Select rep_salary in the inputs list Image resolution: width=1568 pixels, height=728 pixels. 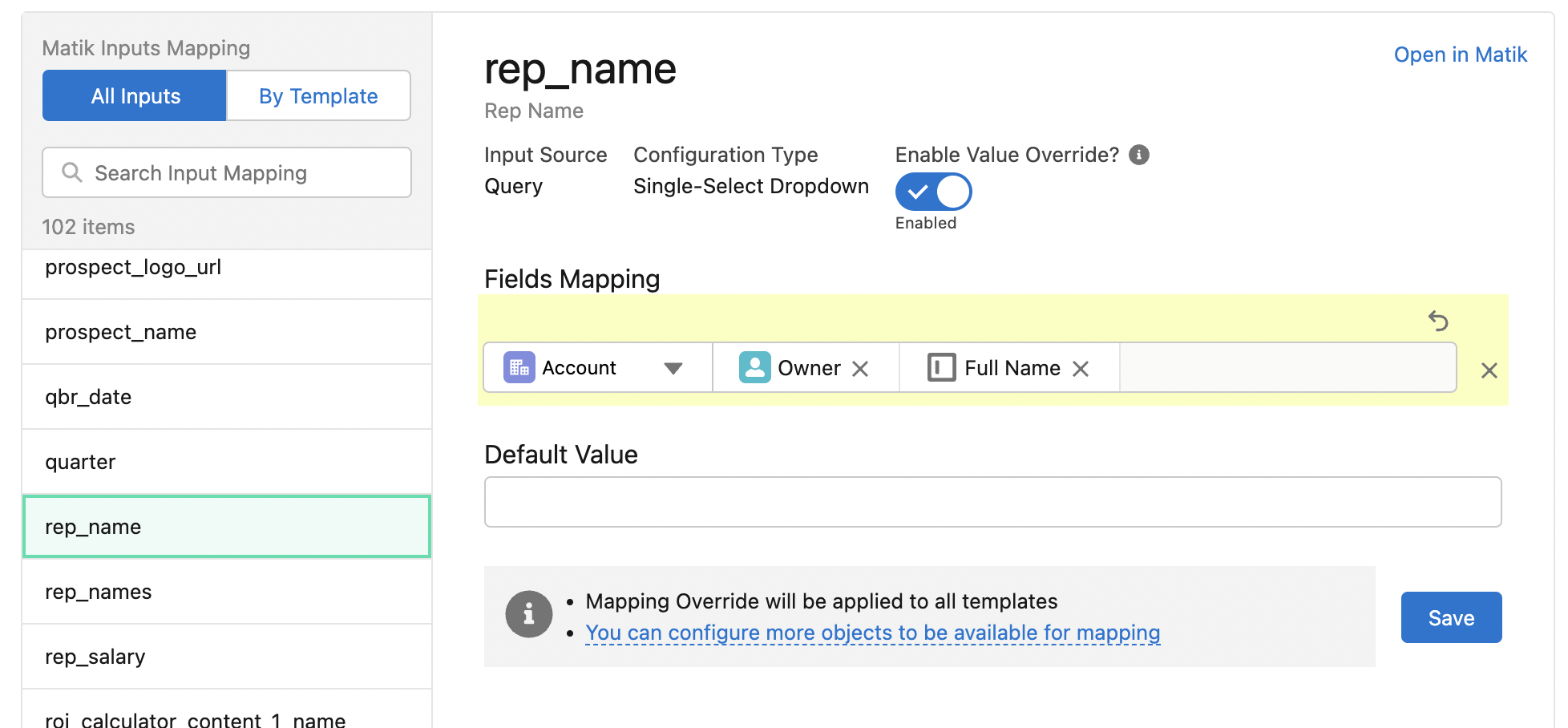(227, 657)
